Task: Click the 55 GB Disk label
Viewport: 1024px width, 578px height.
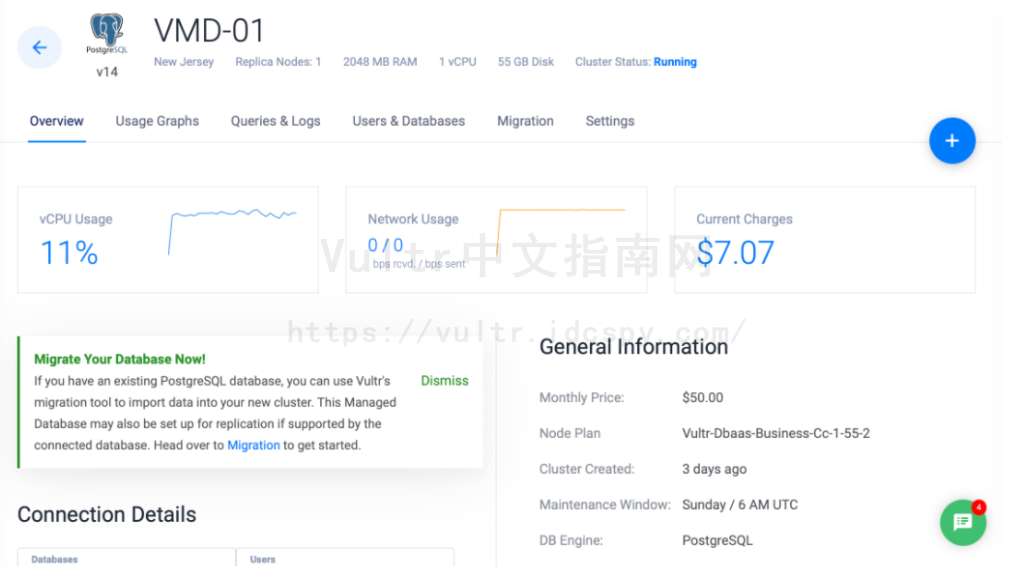Action: [x=526, y=62]
